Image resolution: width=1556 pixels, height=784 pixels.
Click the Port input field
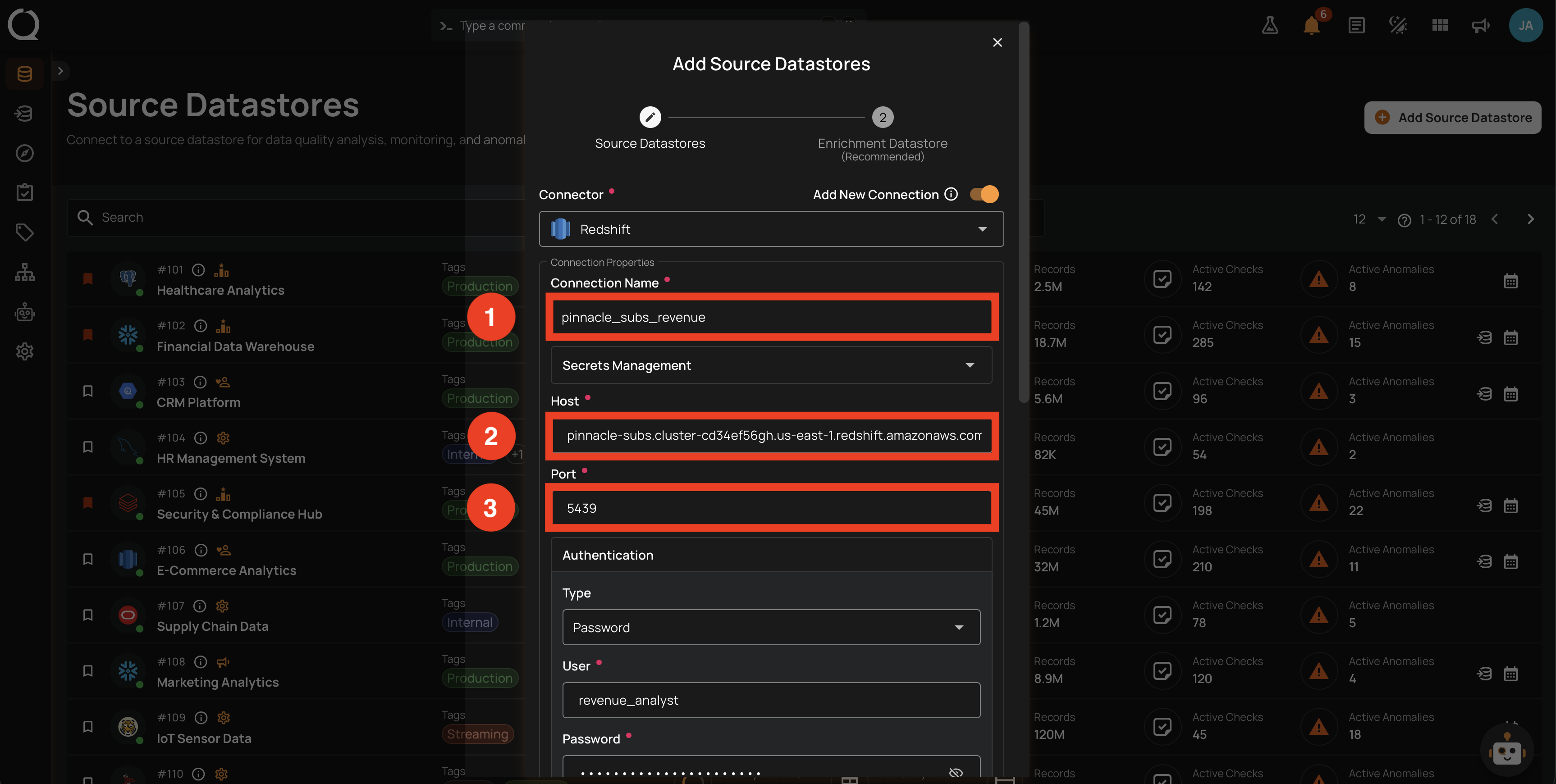(771, 508)
